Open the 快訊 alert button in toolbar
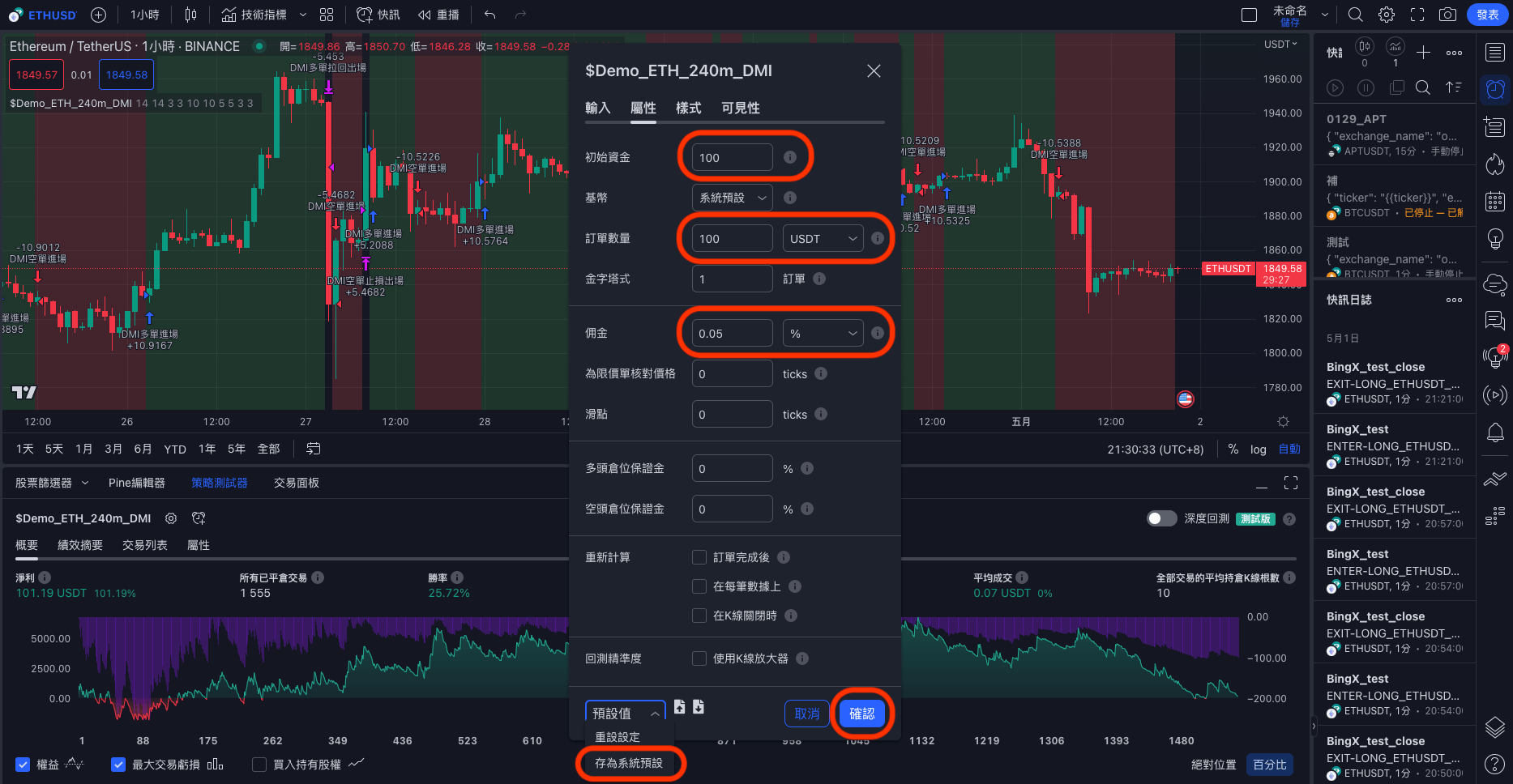The width and height of the screenshot is (1513, 784). click(378, 15)
